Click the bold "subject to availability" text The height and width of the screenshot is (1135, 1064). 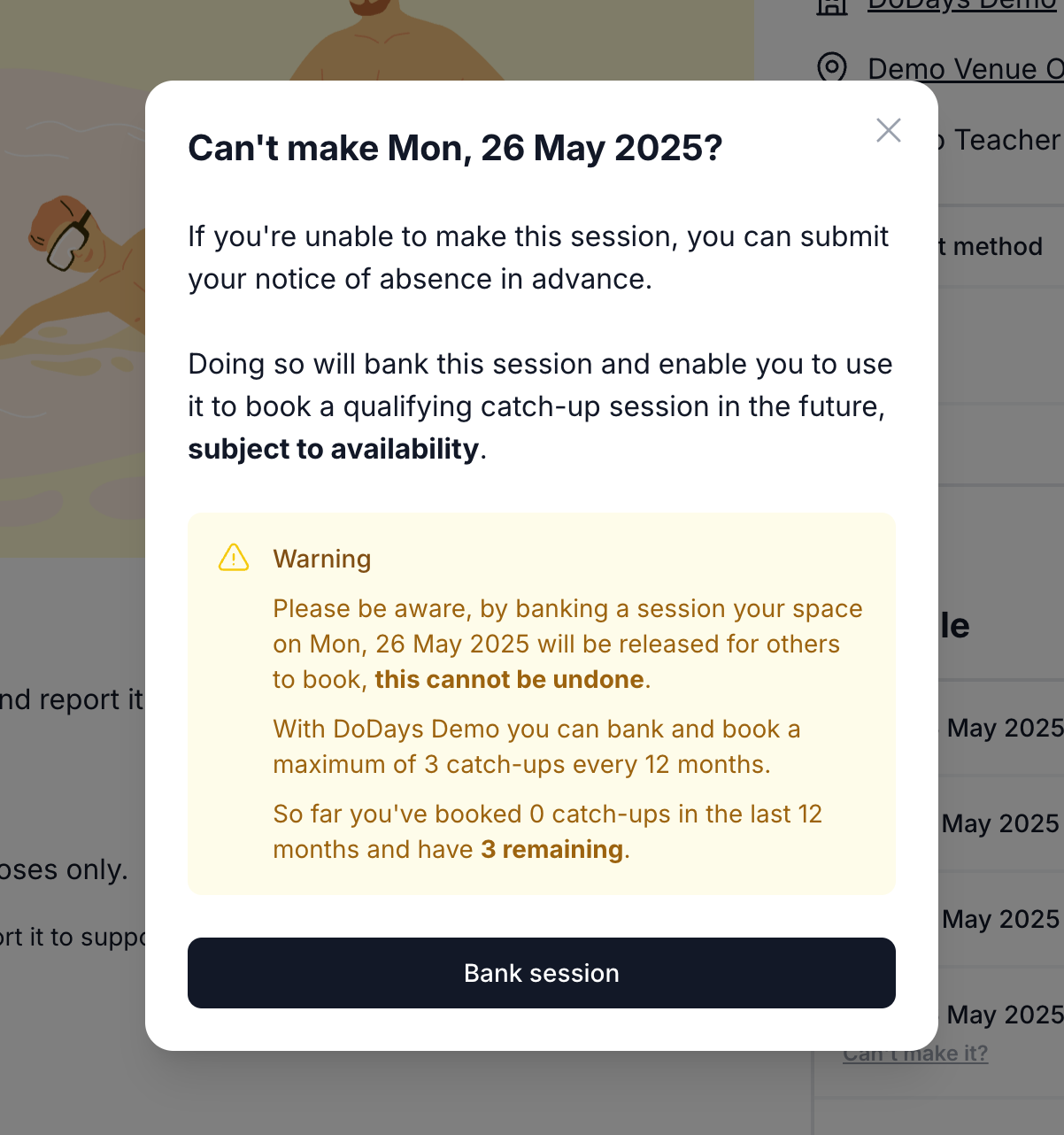click(x=333, y=449)
